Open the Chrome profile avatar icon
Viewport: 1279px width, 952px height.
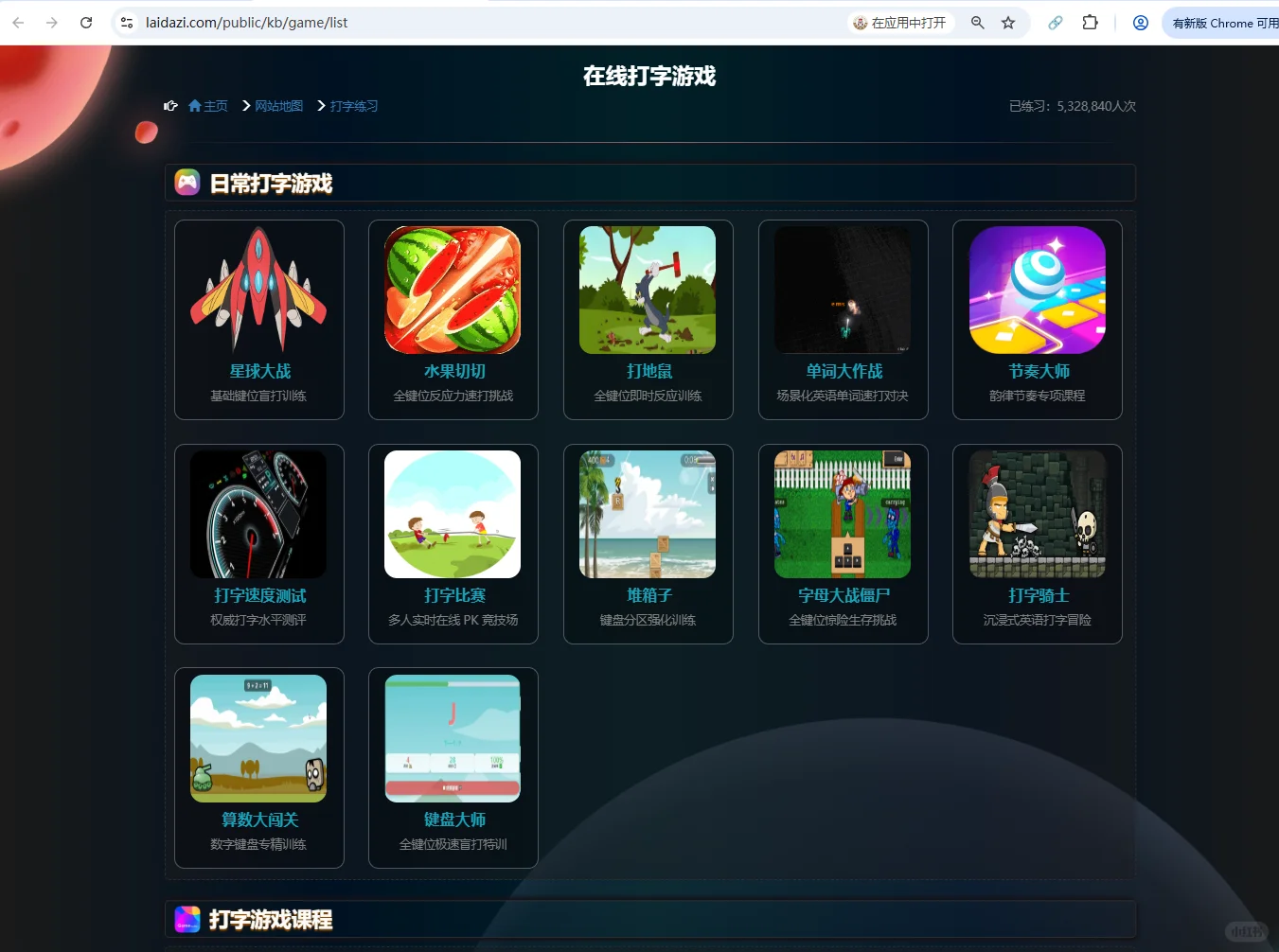pos(1141,23)
